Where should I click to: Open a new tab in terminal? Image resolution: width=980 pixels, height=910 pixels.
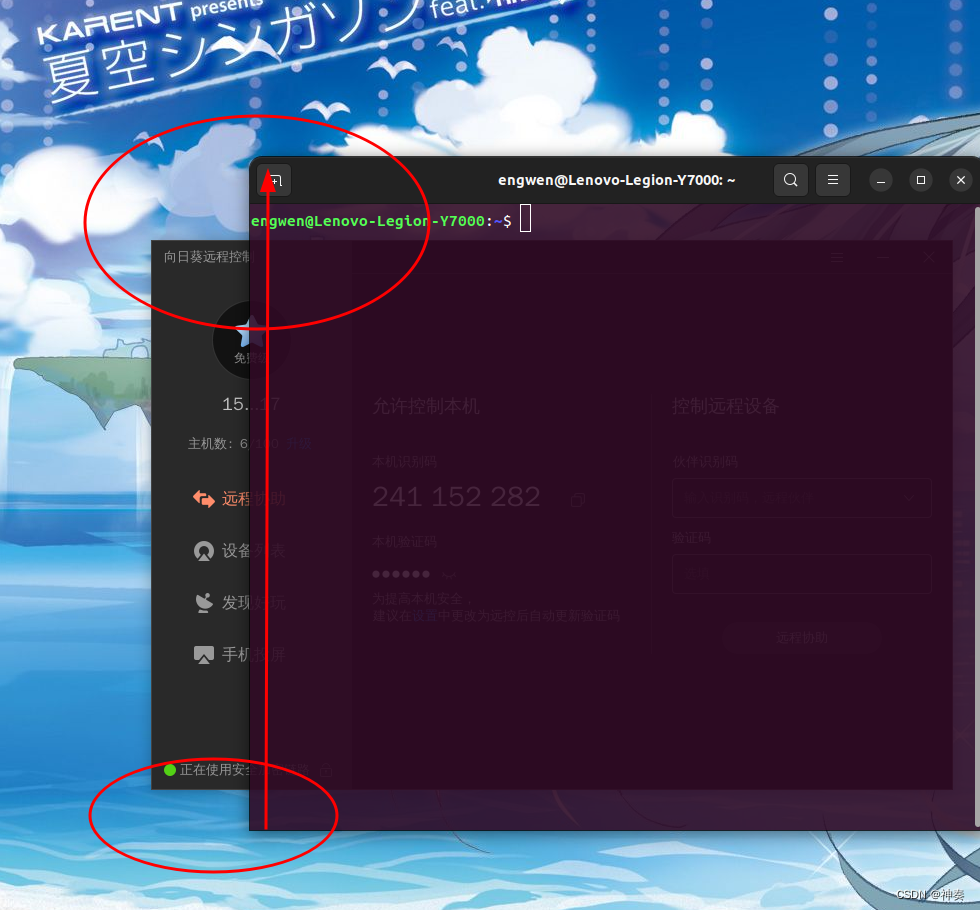point(274,181)
